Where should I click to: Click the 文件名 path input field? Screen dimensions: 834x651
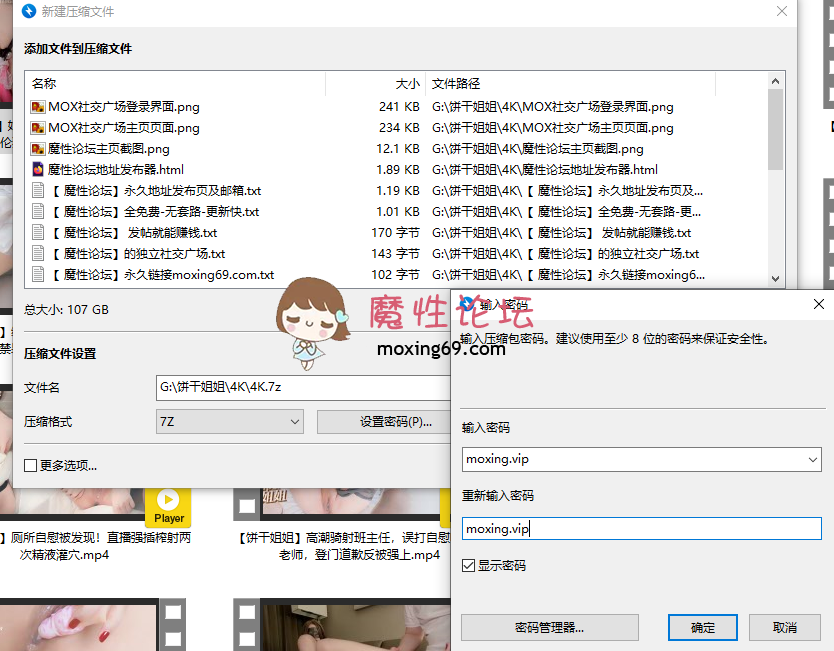(x=290, y=388)
